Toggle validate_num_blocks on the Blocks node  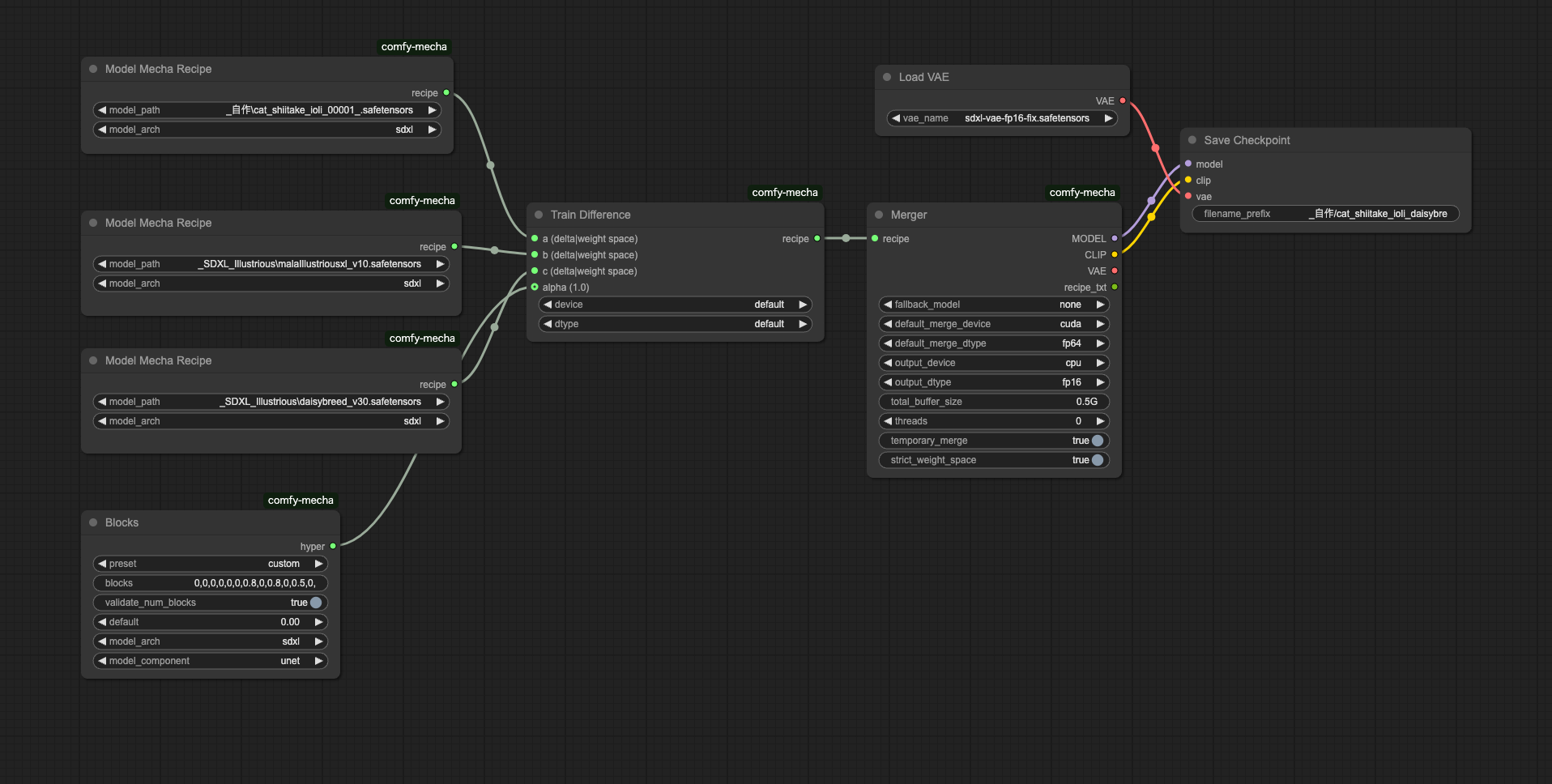(x=314, y=602)
